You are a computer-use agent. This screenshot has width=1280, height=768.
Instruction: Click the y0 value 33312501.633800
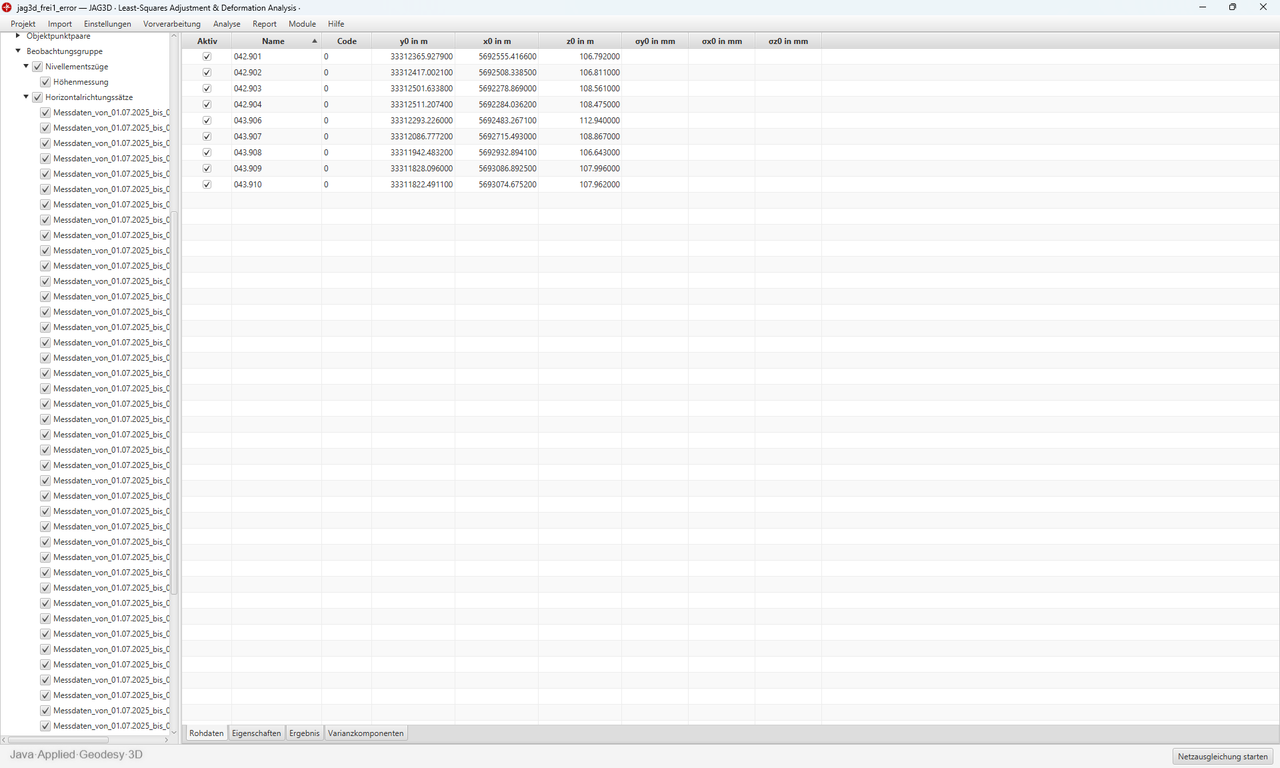pyautogui.click(x=421, y=89)
